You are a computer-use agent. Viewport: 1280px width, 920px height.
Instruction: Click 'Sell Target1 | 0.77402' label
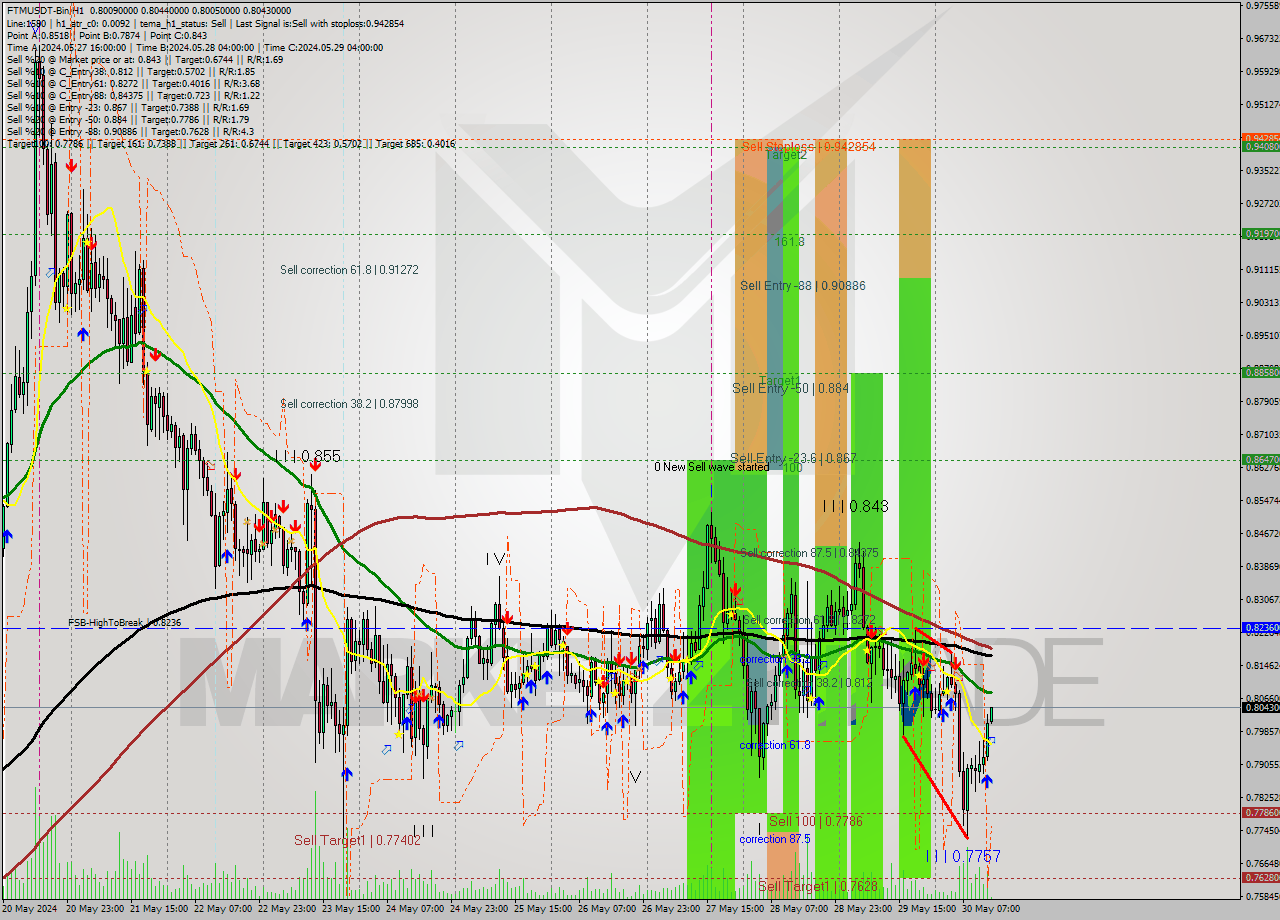click(x=357, y=841)
